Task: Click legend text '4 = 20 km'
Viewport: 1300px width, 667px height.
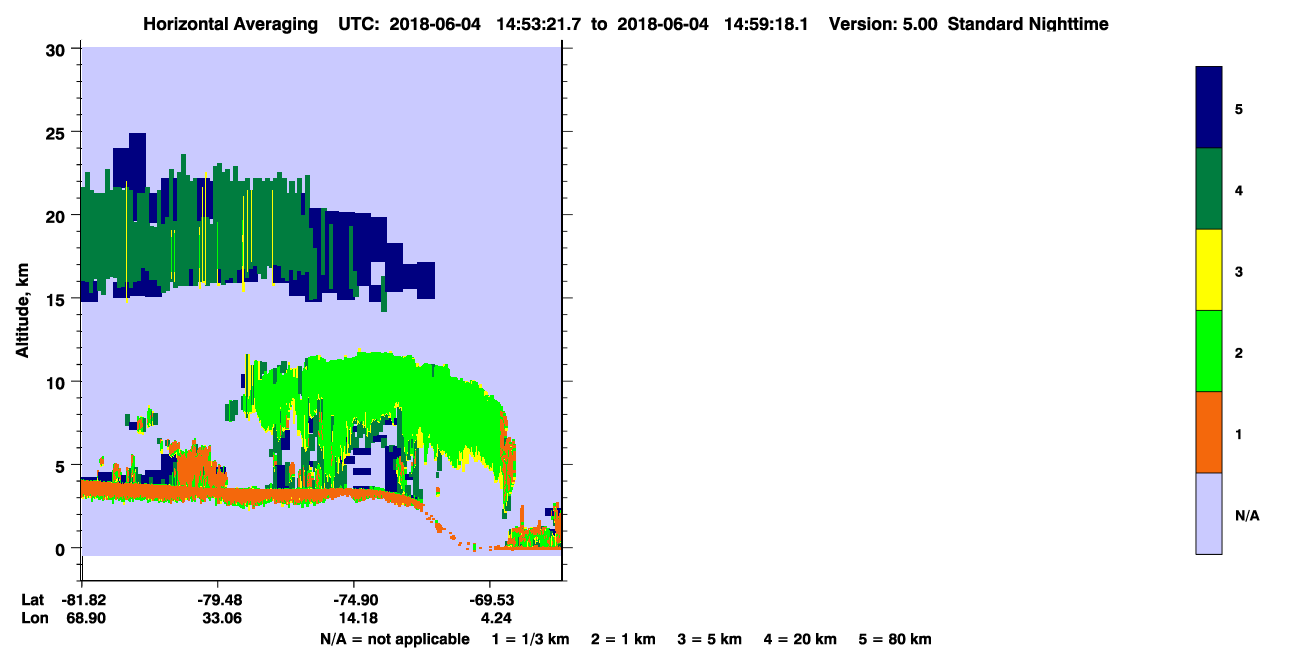Action: [801, 639]
